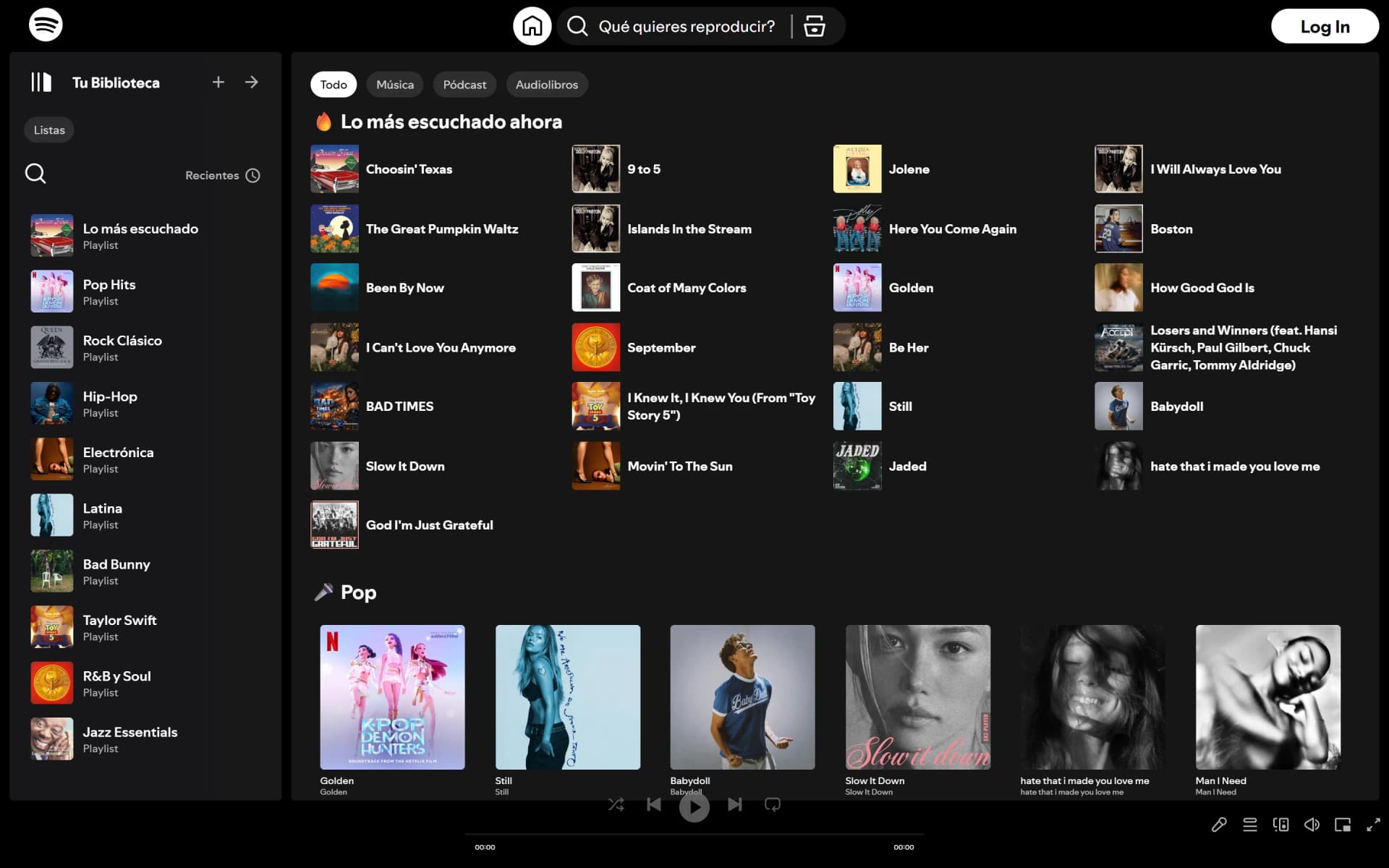
Task: Switch to Música filter tab
Action: (395, 85)
